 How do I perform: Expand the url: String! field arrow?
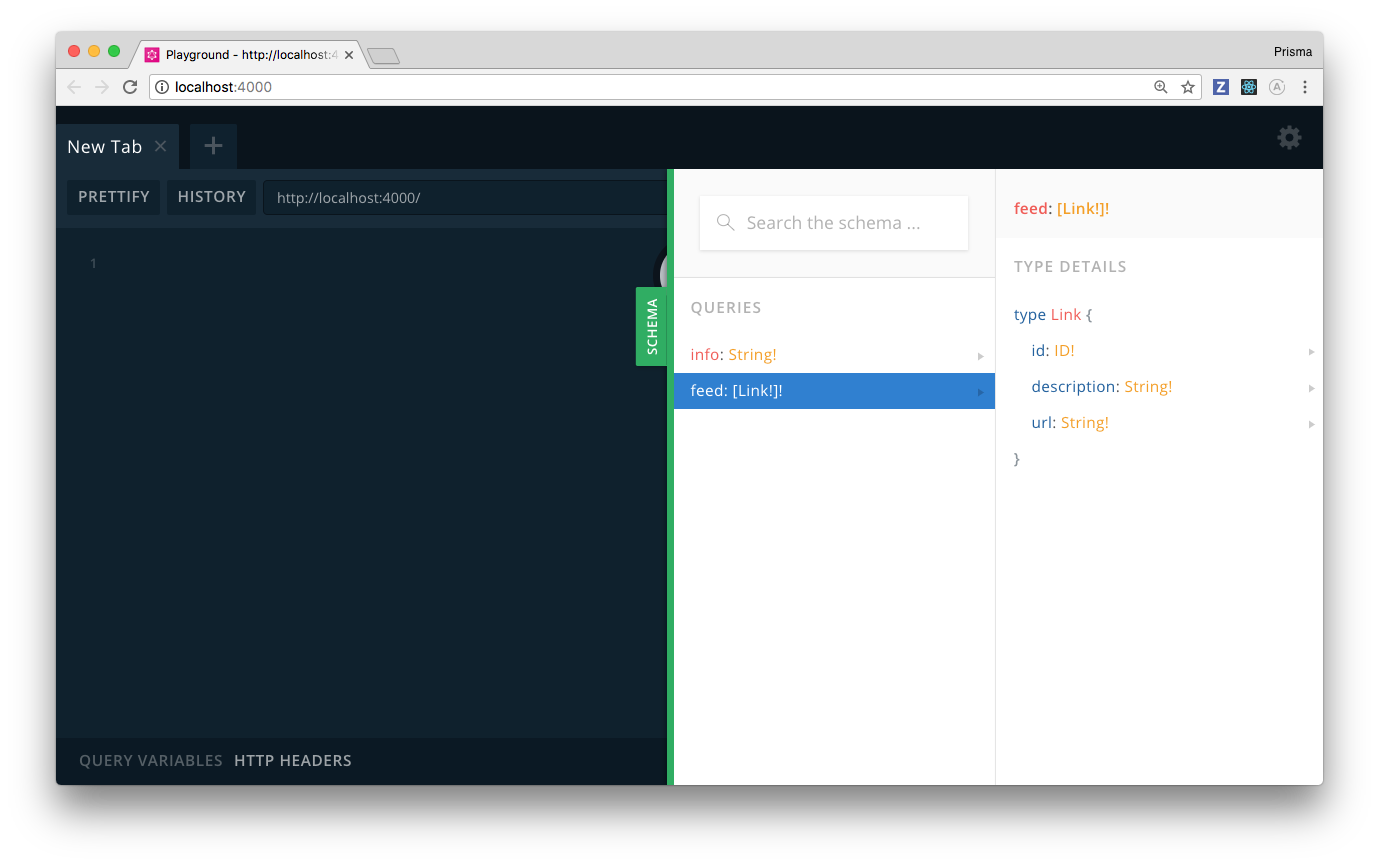(x=1311, y=424)
